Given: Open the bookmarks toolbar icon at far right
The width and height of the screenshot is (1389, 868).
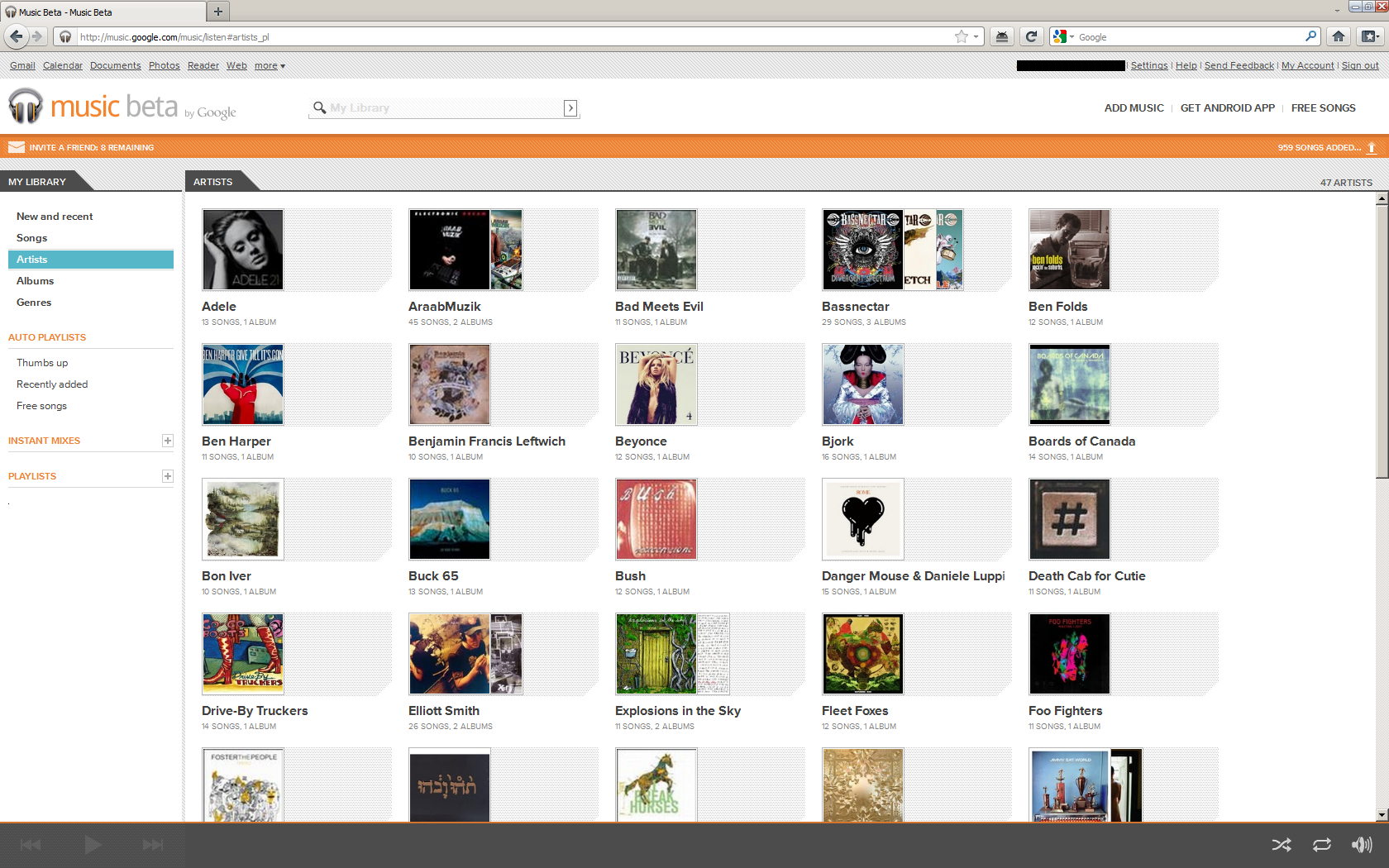Looking at the screenshot, I should click(x=1370, y=36).
